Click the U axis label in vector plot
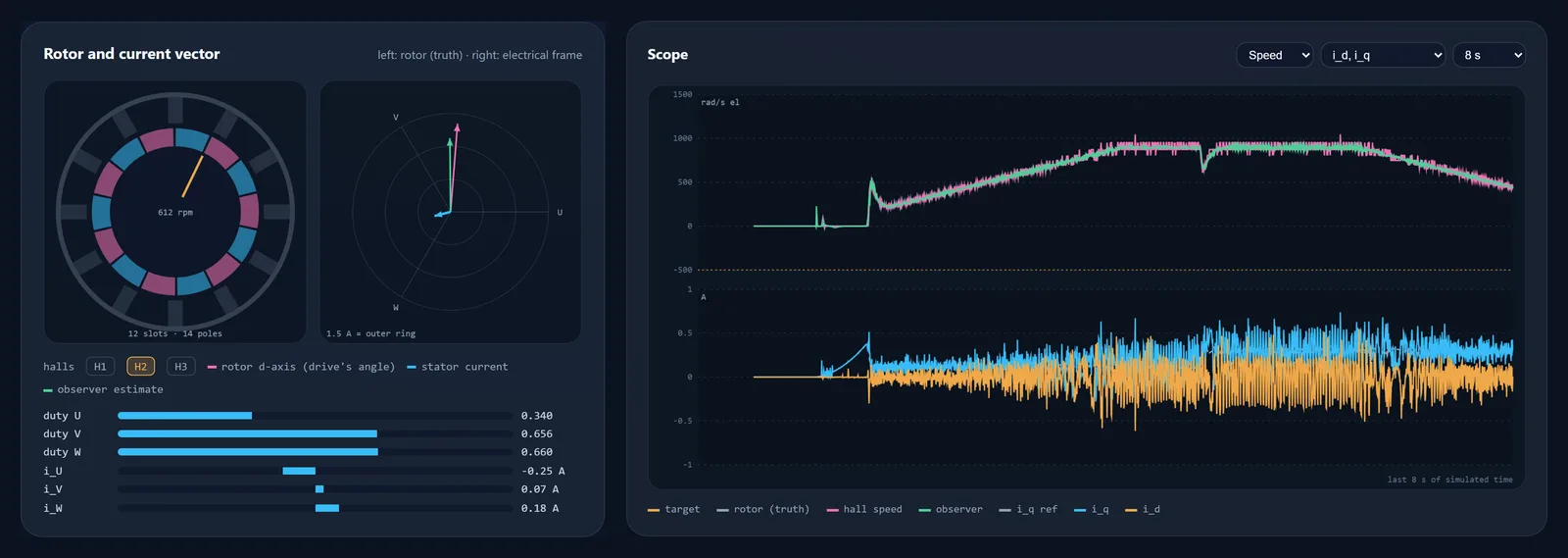The height and width of the screenshot is (558, 1568). pos(560,213)
